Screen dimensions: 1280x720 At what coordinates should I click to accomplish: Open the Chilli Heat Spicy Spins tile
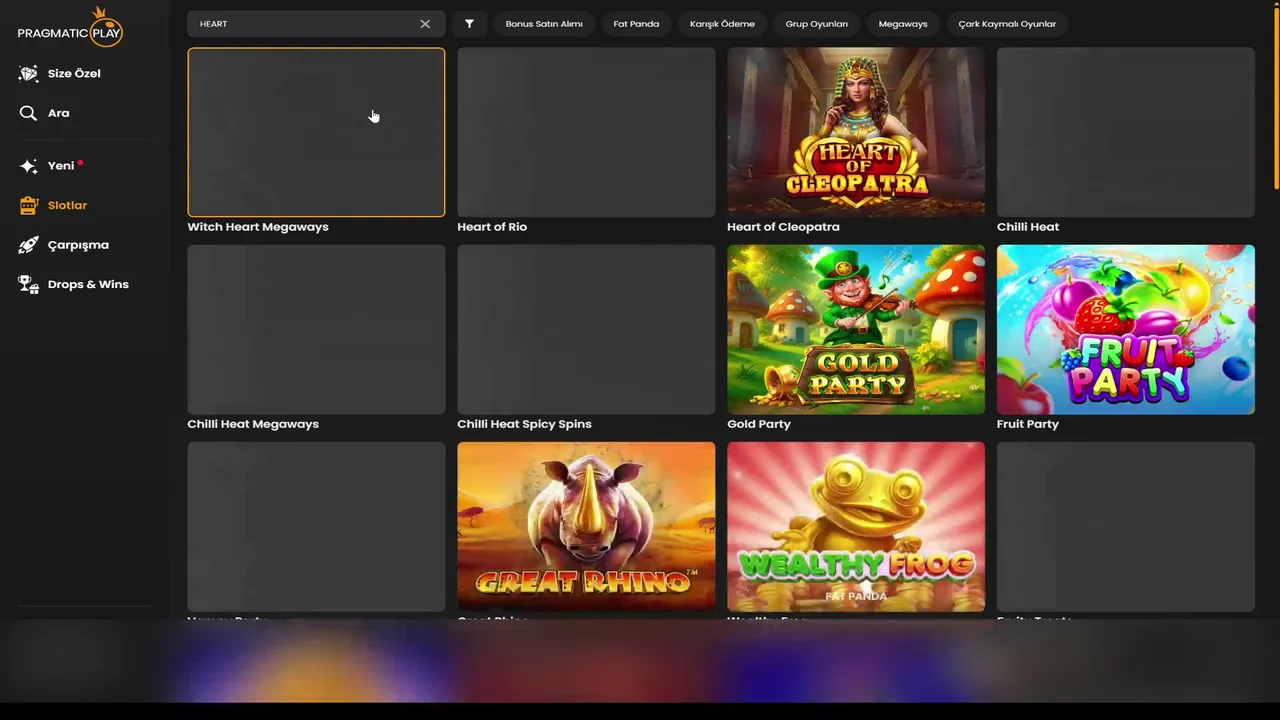586,329
